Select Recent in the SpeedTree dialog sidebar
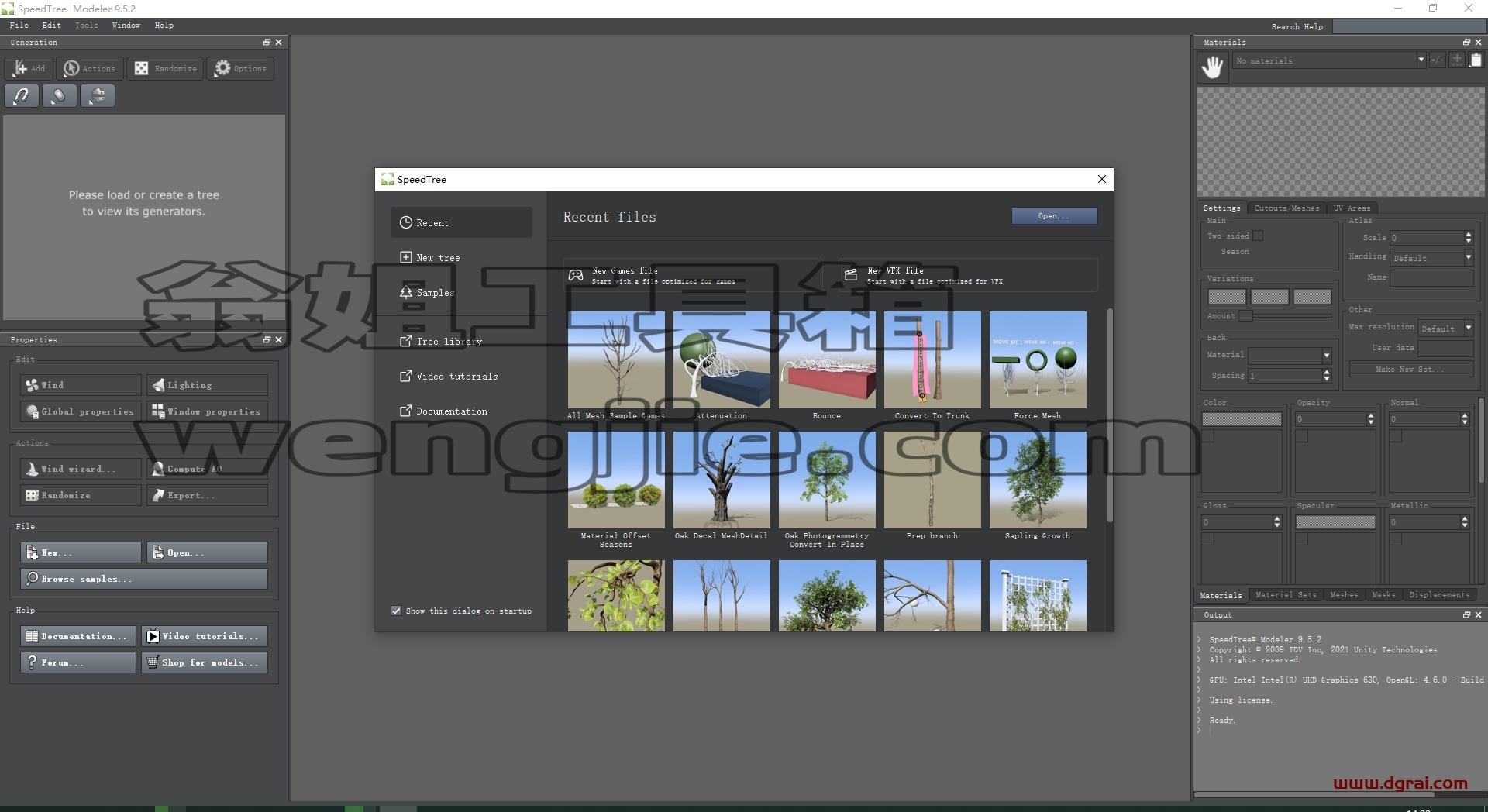The height and width of the screenshot is (812, 1488). [x=461, y=222]
